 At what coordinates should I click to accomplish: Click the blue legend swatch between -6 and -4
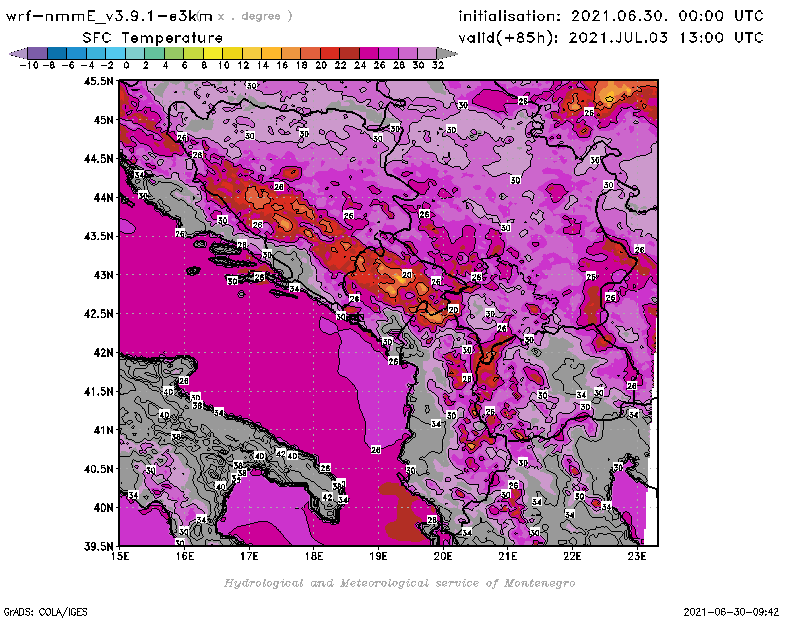pos(77,53)
